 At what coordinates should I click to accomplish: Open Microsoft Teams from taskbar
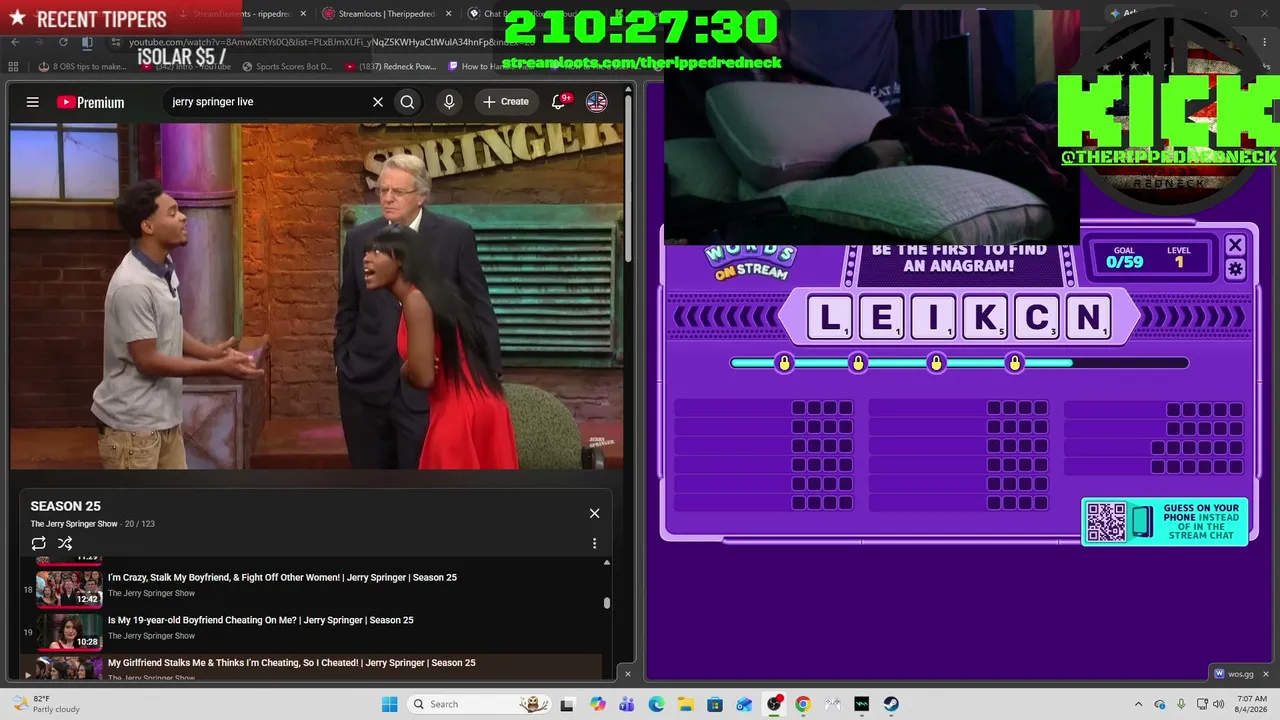[x=627, y=704]
